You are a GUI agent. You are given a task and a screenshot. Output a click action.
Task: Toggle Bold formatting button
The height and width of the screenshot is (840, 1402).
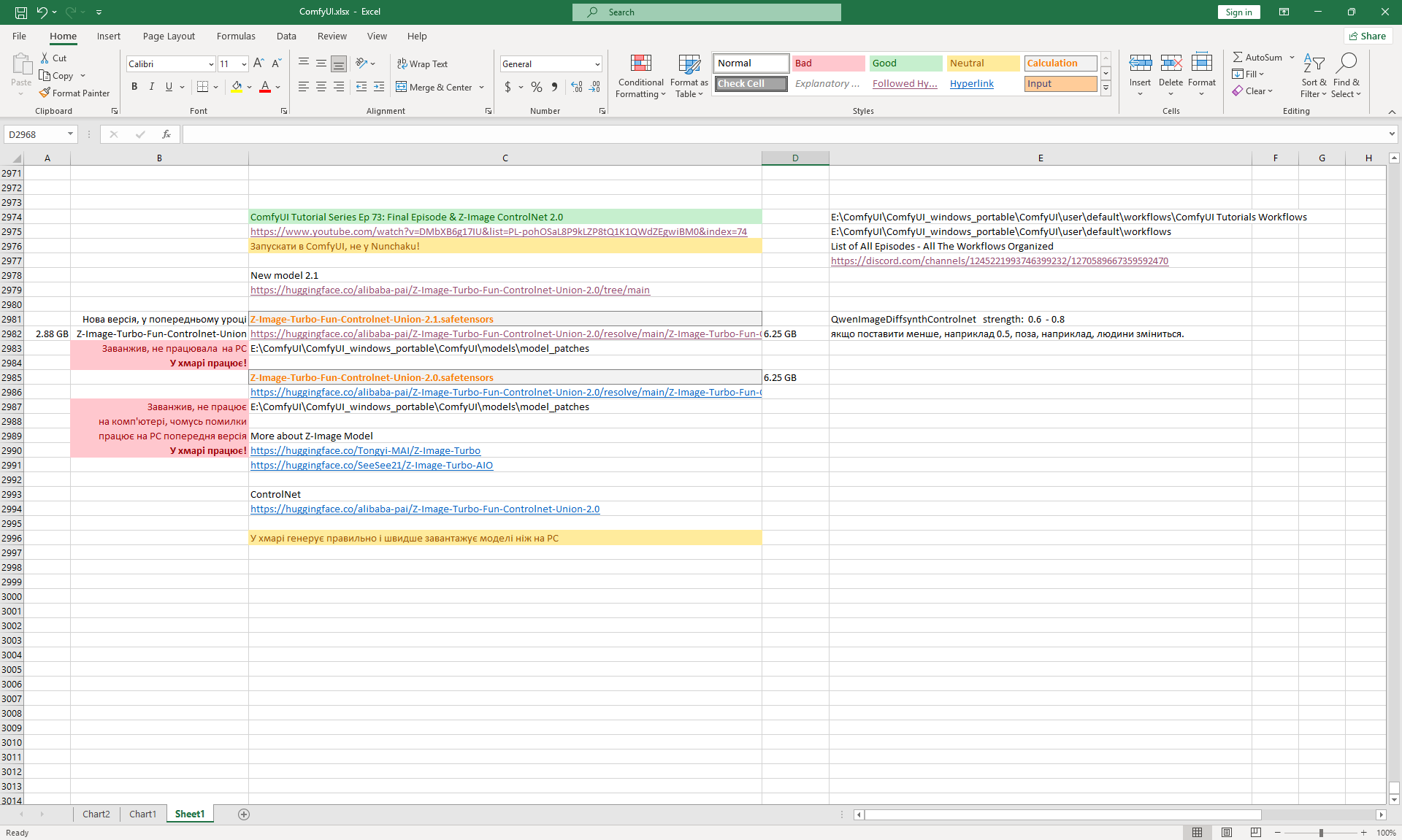134,87
